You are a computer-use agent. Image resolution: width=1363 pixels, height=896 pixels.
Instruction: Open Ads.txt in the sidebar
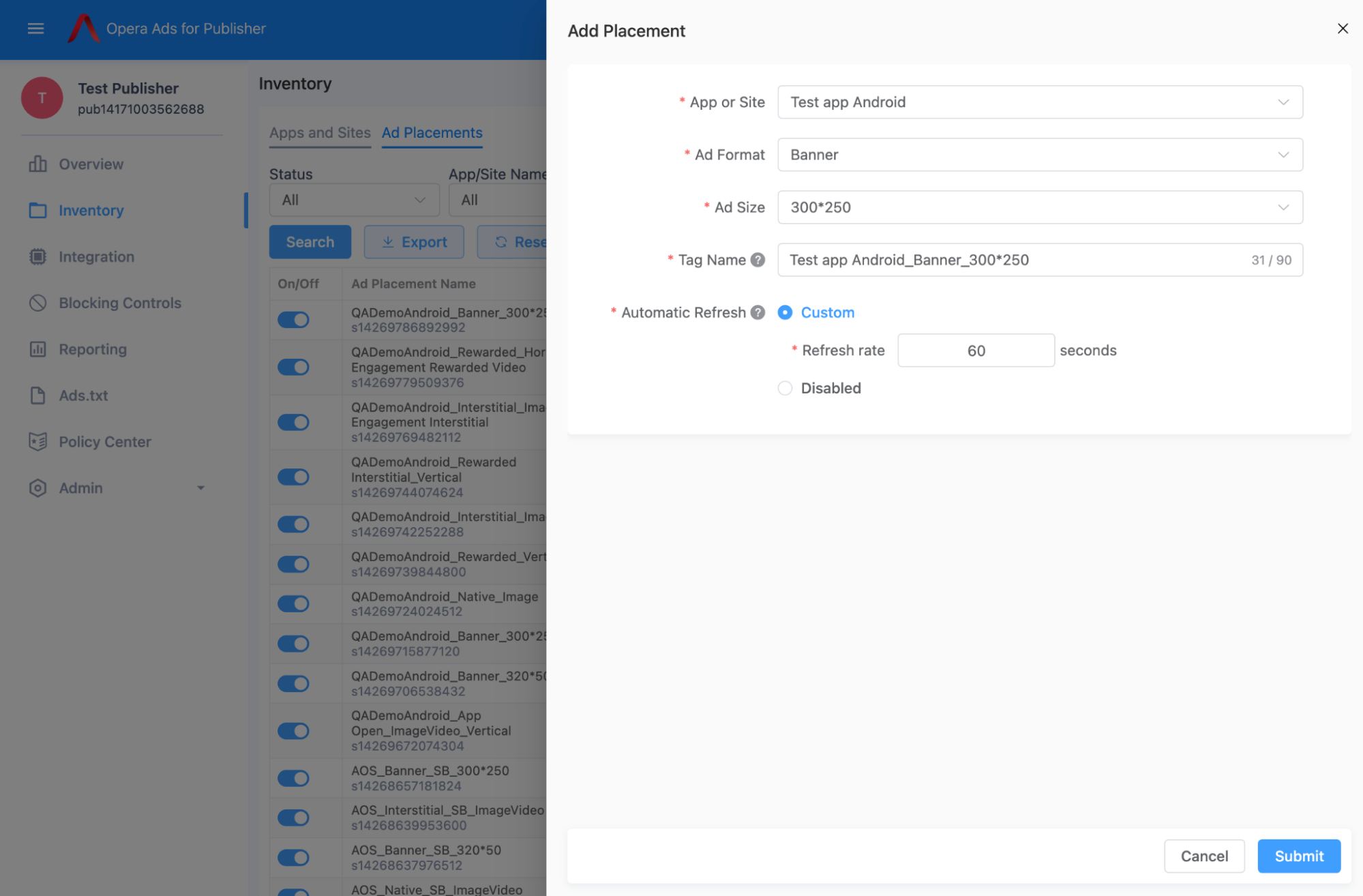click(x=83, y=395)
